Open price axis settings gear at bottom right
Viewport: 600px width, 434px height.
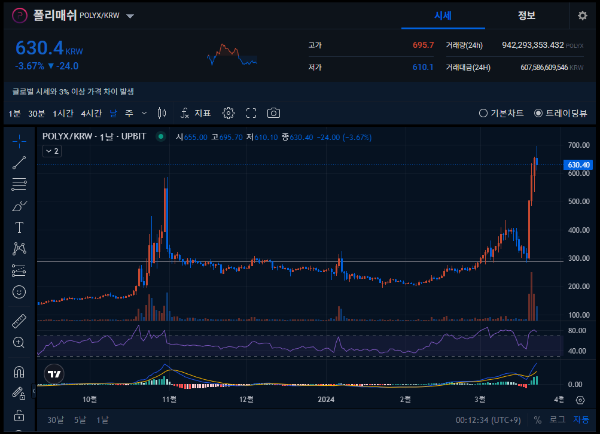click(580, 400)
